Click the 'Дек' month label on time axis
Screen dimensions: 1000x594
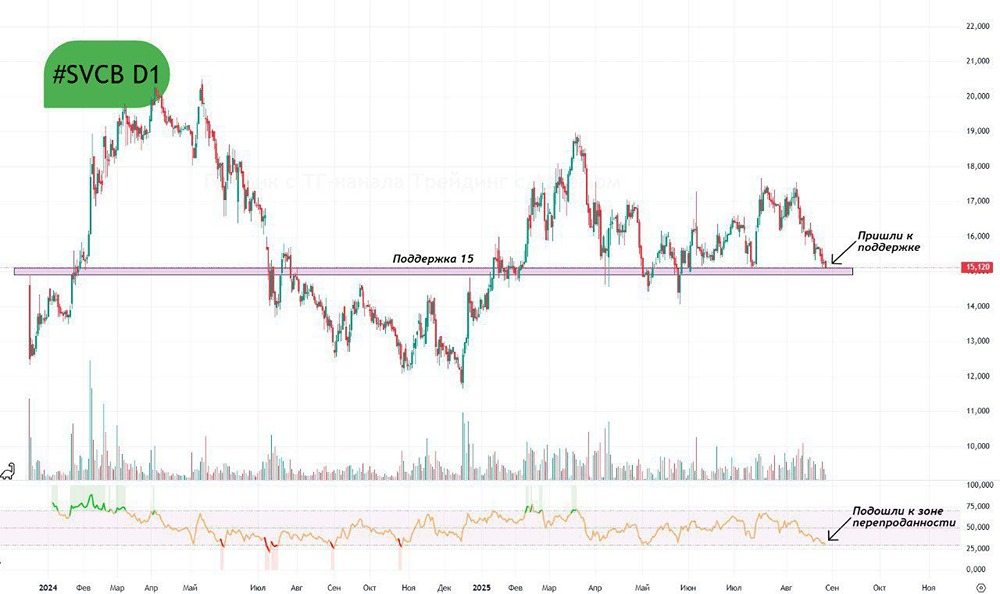[445, 588]
